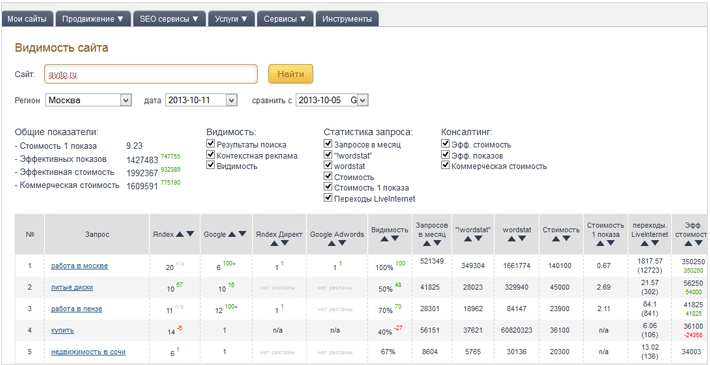Sort Google column descending with down arrow

[242, 234]
